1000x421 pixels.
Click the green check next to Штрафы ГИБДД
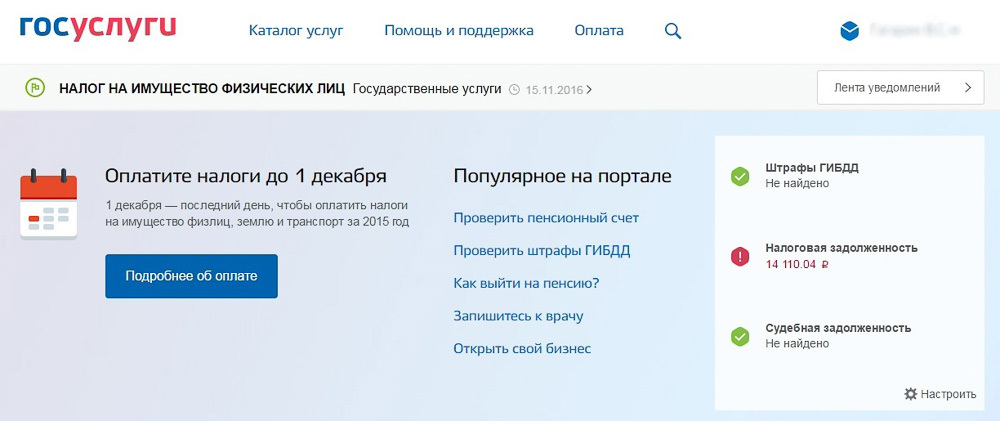(740, 177)
